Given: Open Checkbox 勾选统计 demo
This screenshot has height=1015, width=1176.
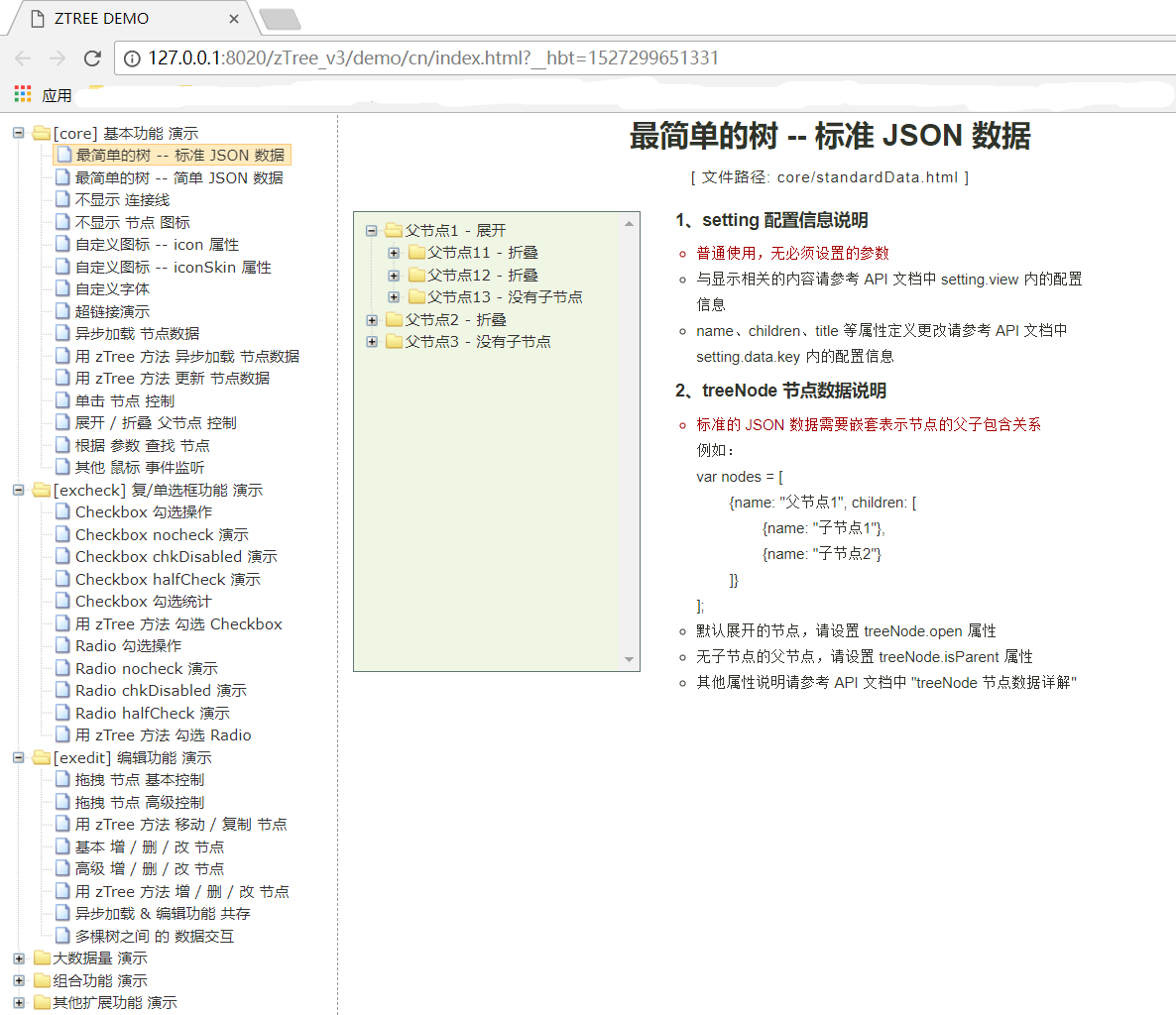Looking at the screenshot, I should (144, 602).
